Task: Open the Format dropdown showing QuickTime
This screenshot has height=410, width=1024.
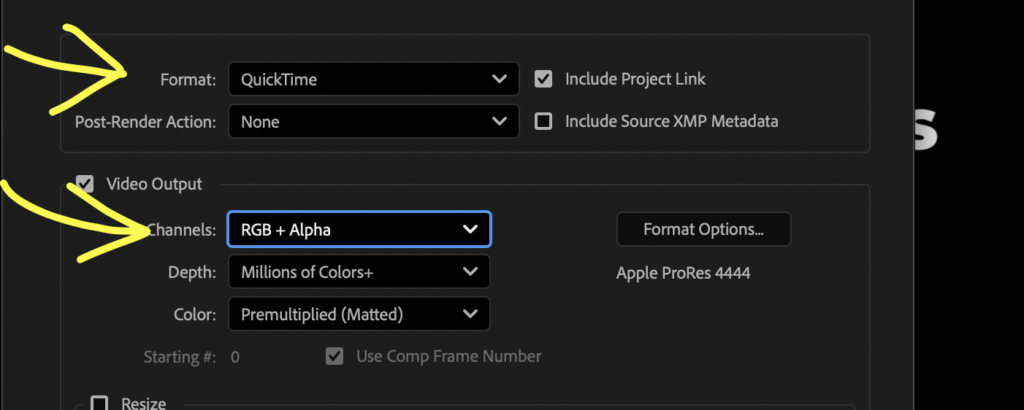Action: click(374, 79)
